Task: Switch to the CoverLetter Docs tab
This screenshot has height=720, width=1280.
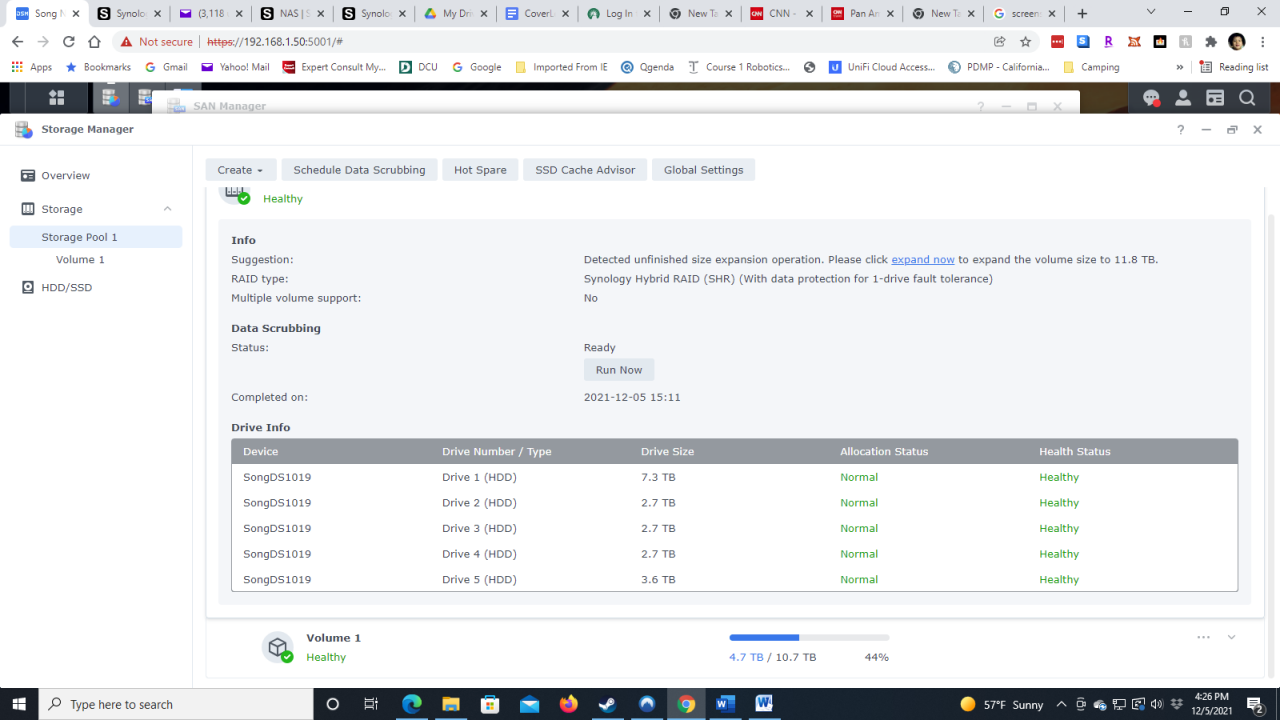Action: (535, 14)
